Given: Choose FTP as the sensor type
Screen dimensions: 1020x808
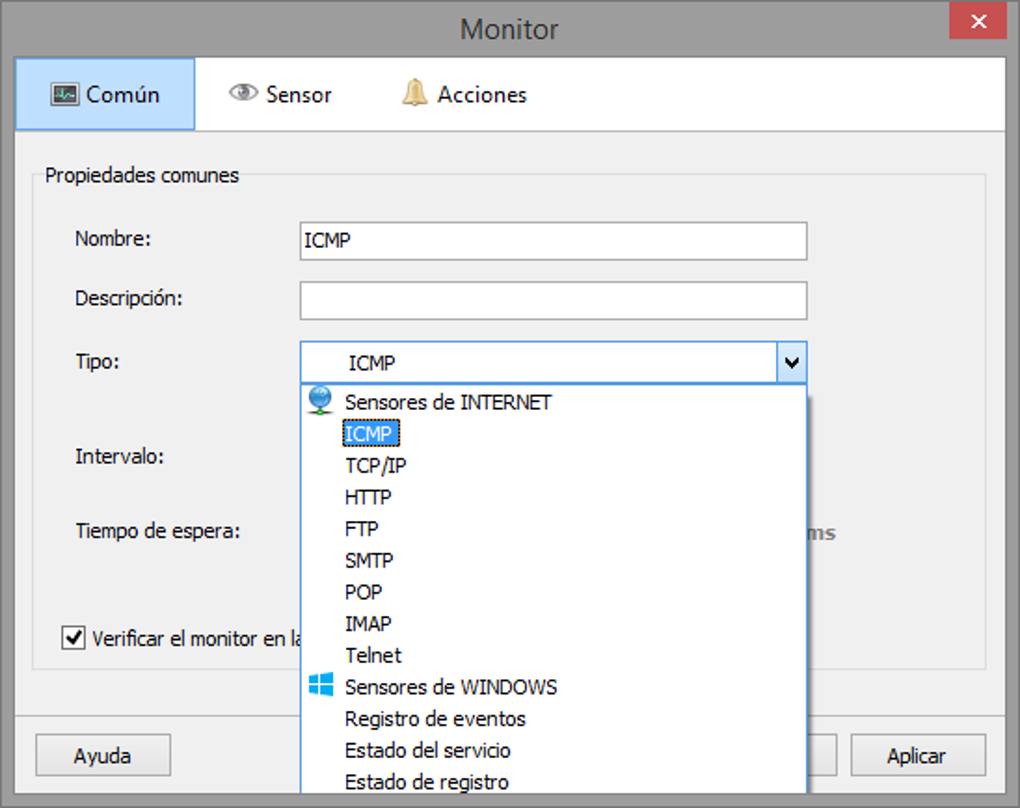Looking at the screenshot, I should click(361, 528).
